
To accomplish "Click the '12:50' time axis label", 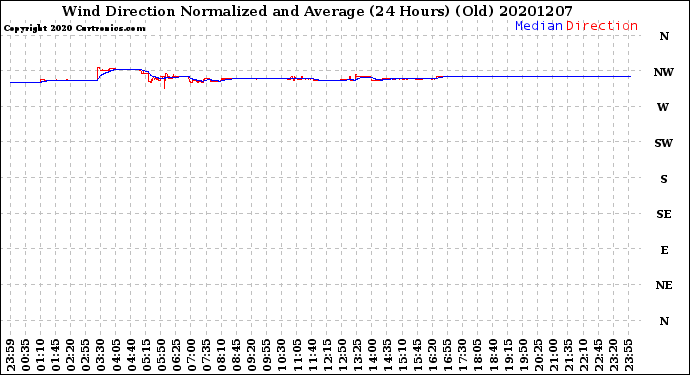I will pyautogui.click(x=342, y=355).
